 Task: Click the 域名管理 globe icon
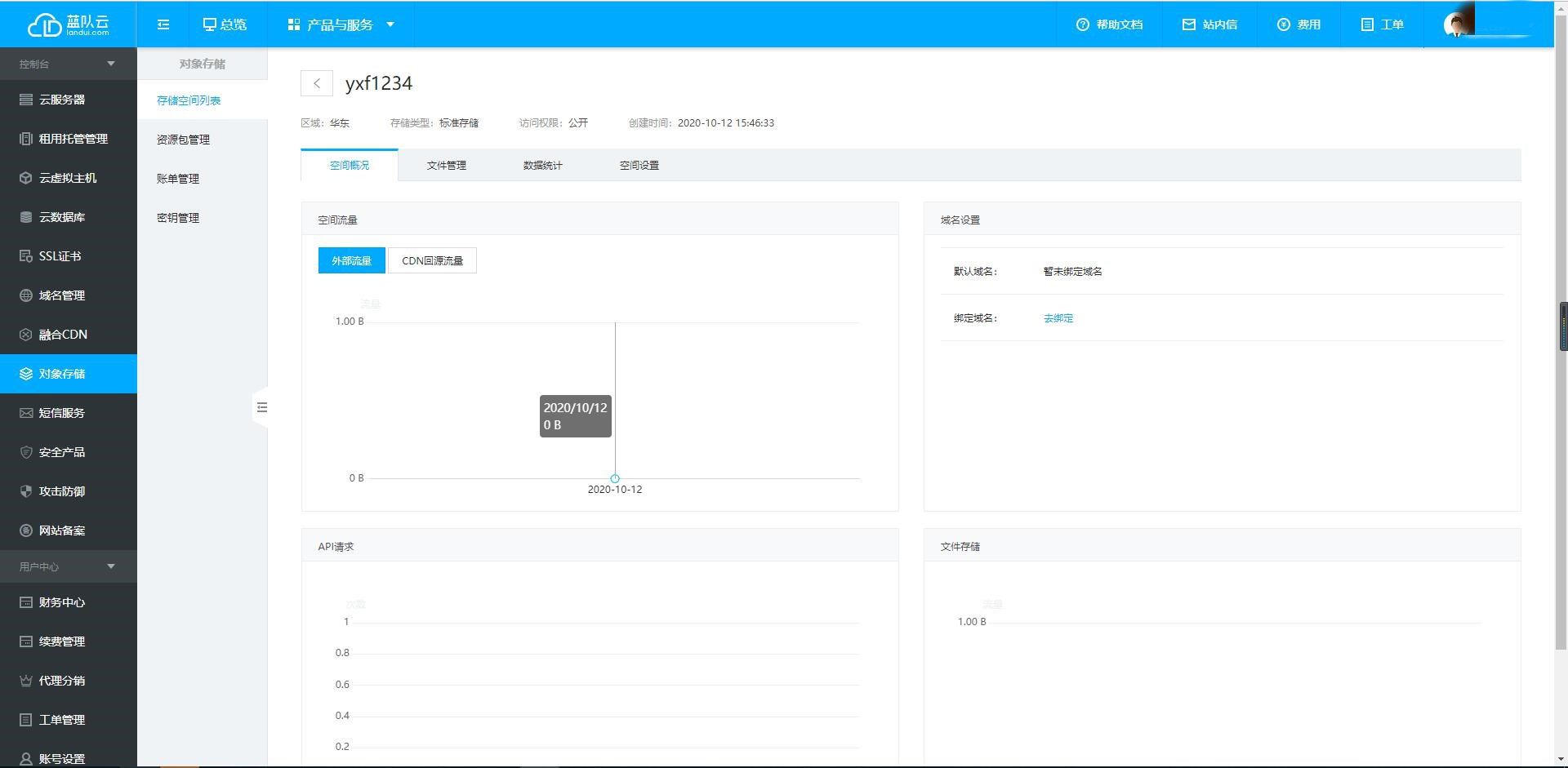[x=26, y=295]
